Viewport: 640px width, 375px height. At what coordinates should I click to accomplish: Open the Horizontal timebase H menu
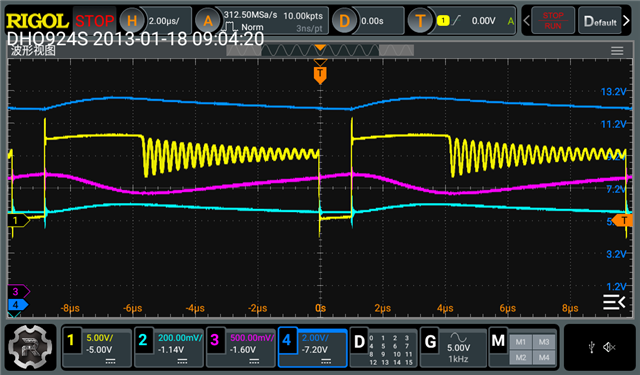132,20
